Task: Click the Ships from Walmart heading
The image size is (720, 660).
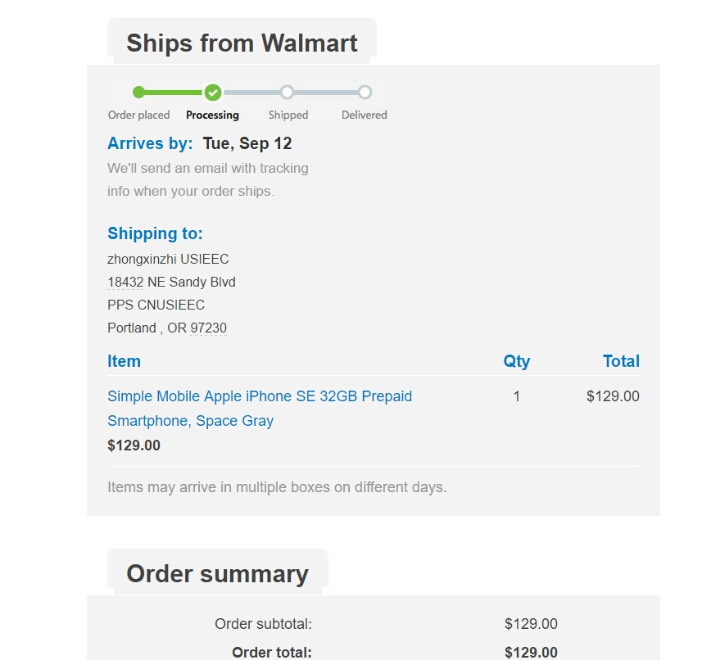Action: tap(242, 43)
